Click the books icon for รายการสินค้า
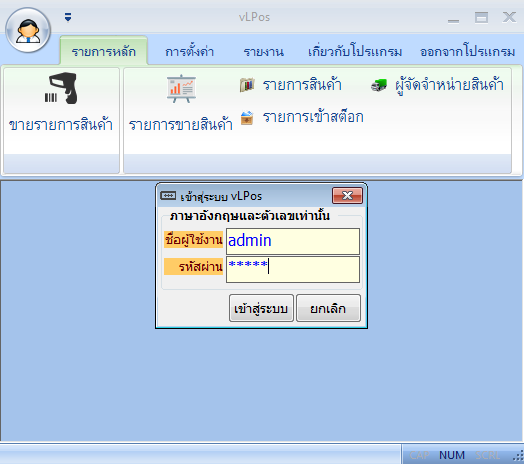This screenshot has height=464, width=524. coord(247,85)
